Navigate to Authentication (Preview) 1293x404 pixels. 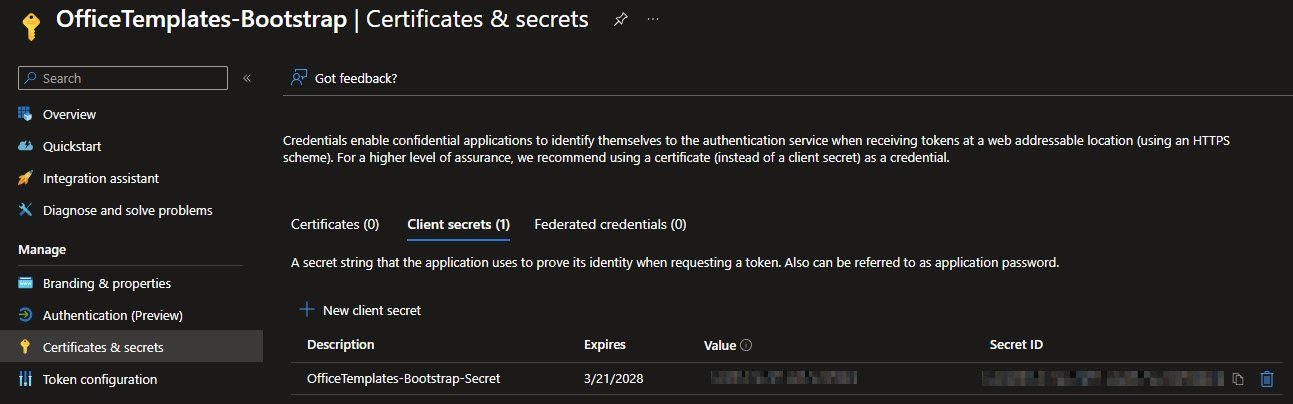tap(112, 315)
